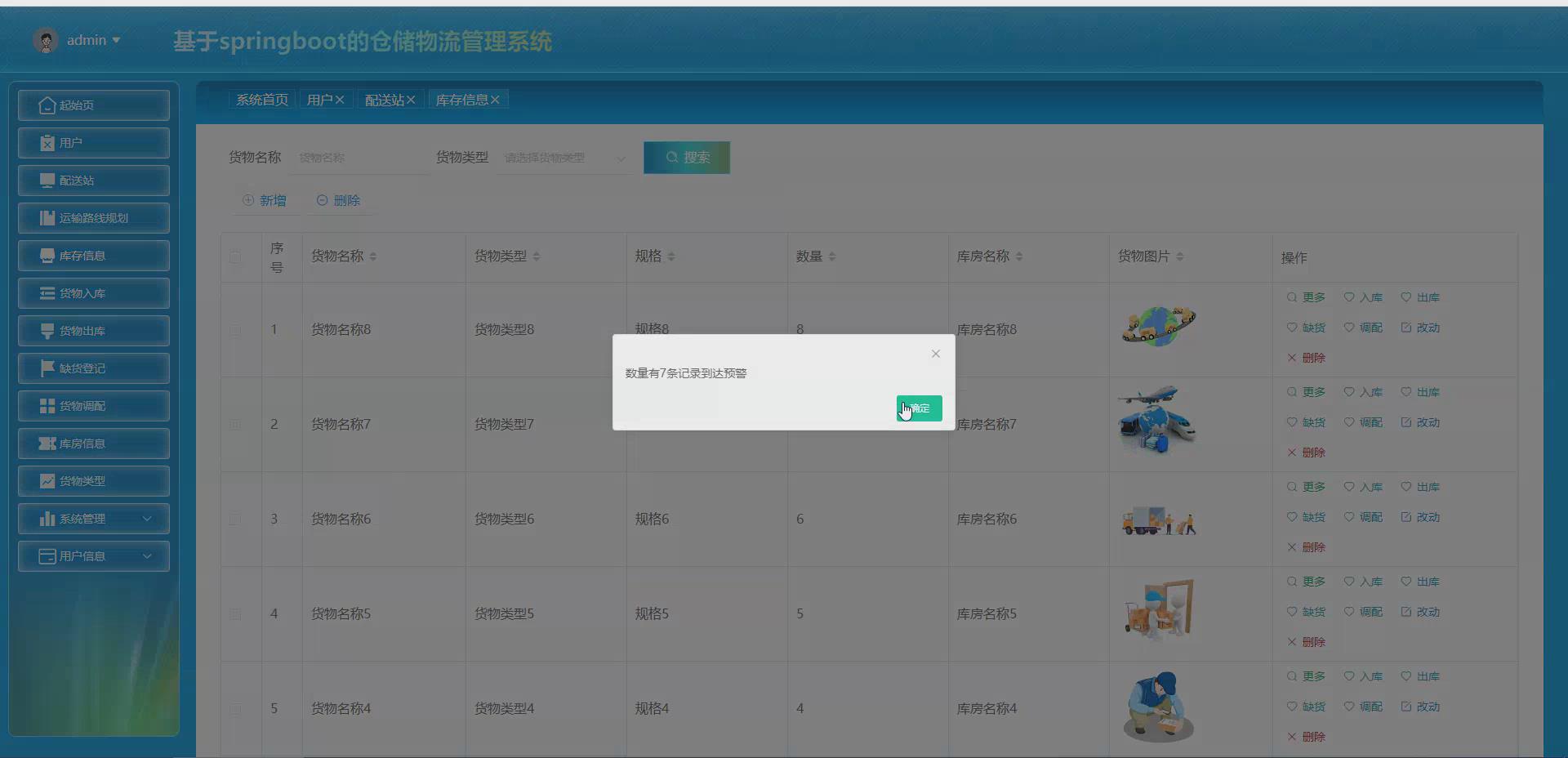Open 运输路线规划 via its chart icon
Viewport: 1568px width, 758px height.
click(x=47, y=218)
